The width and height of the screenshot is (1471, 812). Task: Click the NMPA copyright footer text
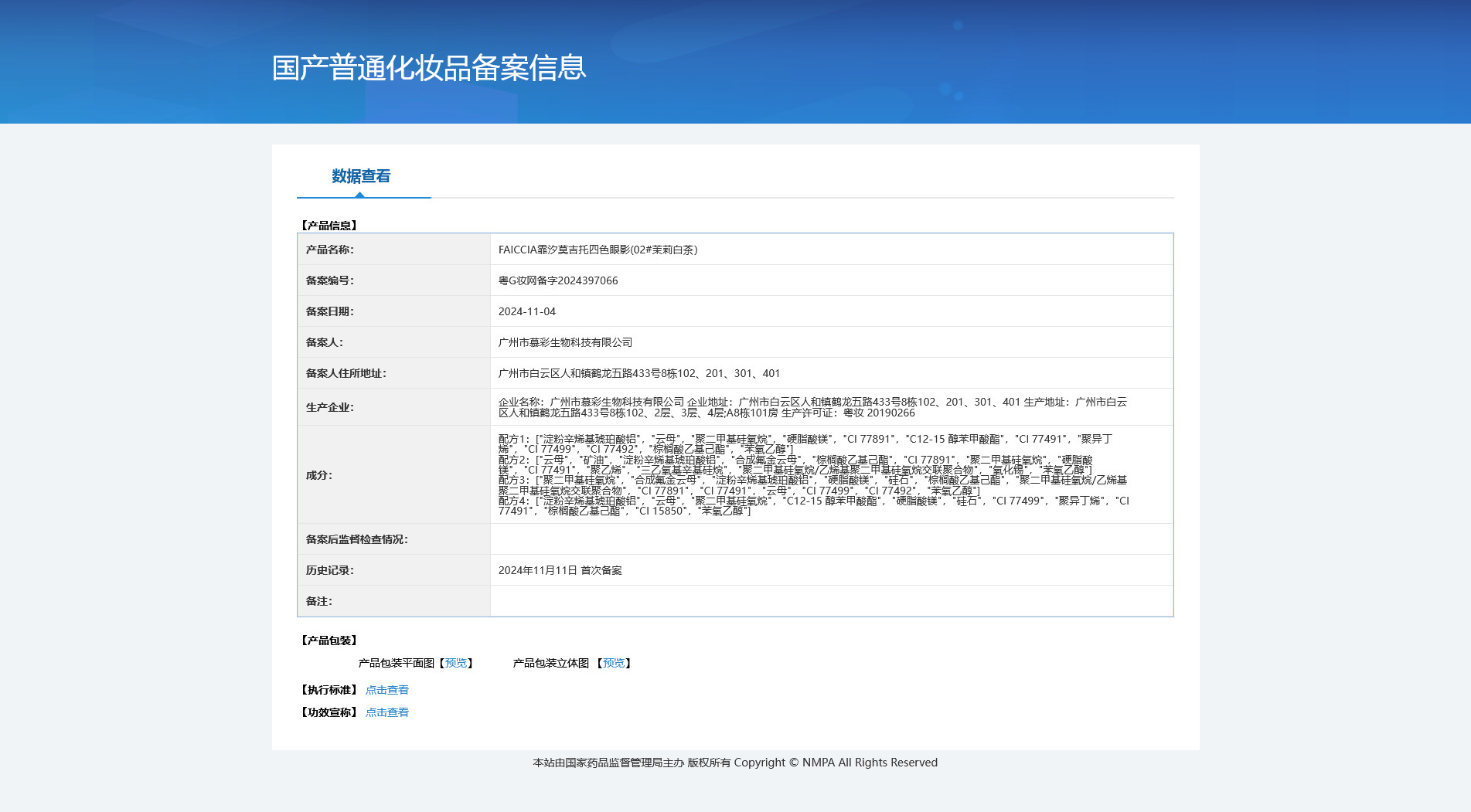735,763
